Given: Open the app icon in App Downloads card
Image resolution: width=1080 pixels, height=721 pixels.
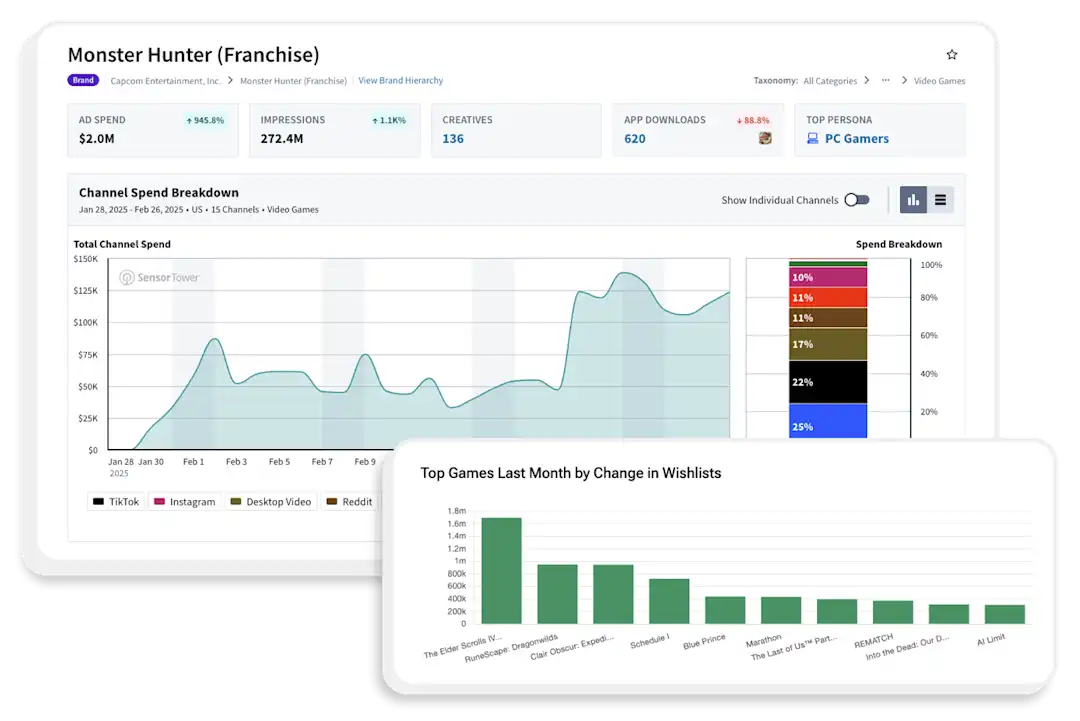Looking at the screenshot, I should click(765, 138).
